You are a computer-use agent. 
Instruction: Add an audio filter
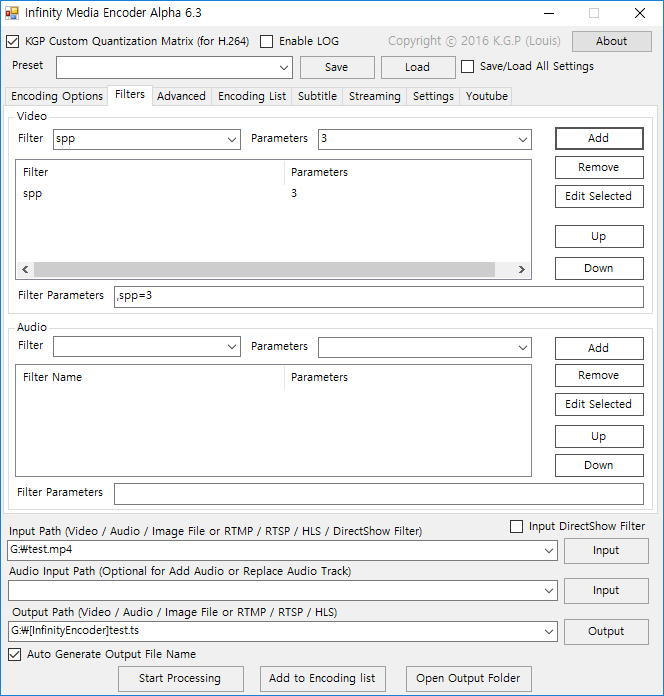pyautogui.click(x=599, y=348)
